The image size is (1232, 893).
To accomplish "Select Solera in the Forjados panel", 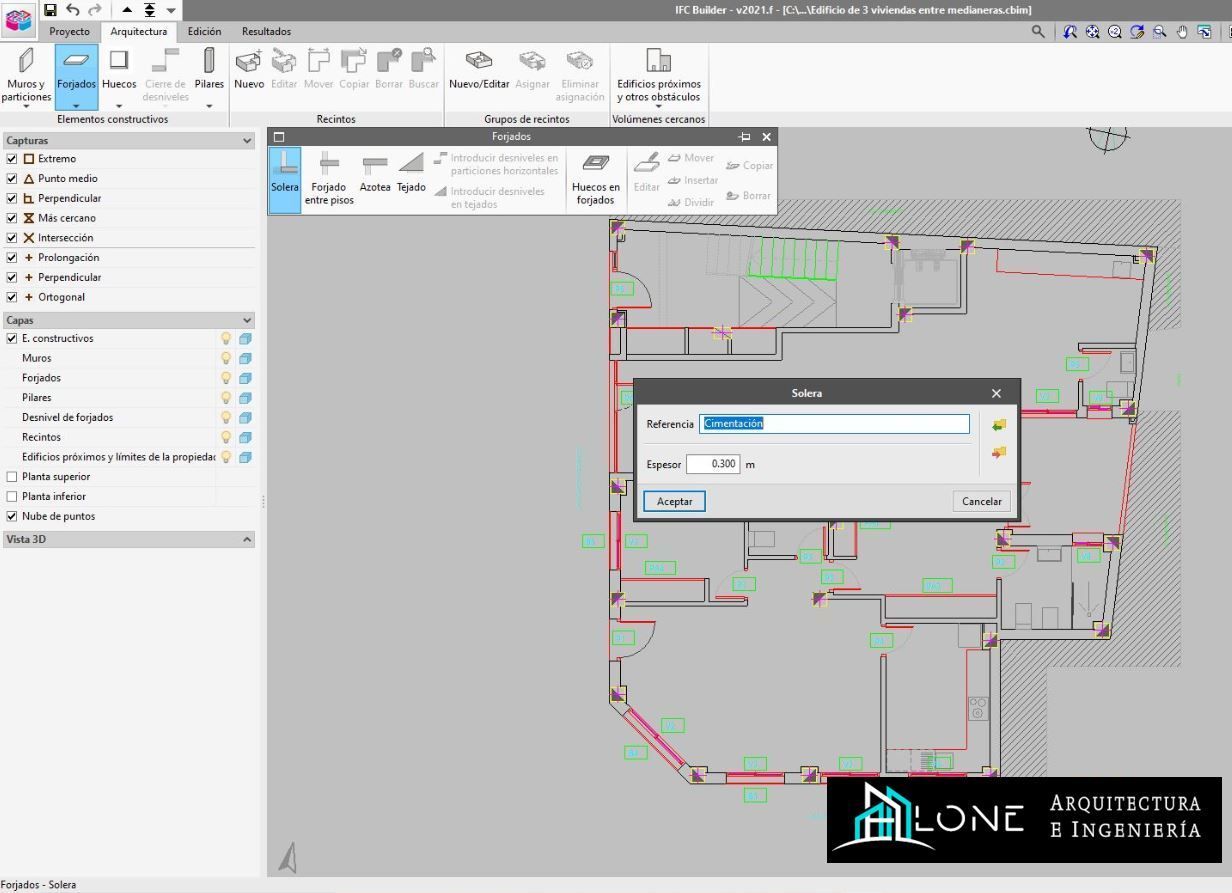I will 285,180.
